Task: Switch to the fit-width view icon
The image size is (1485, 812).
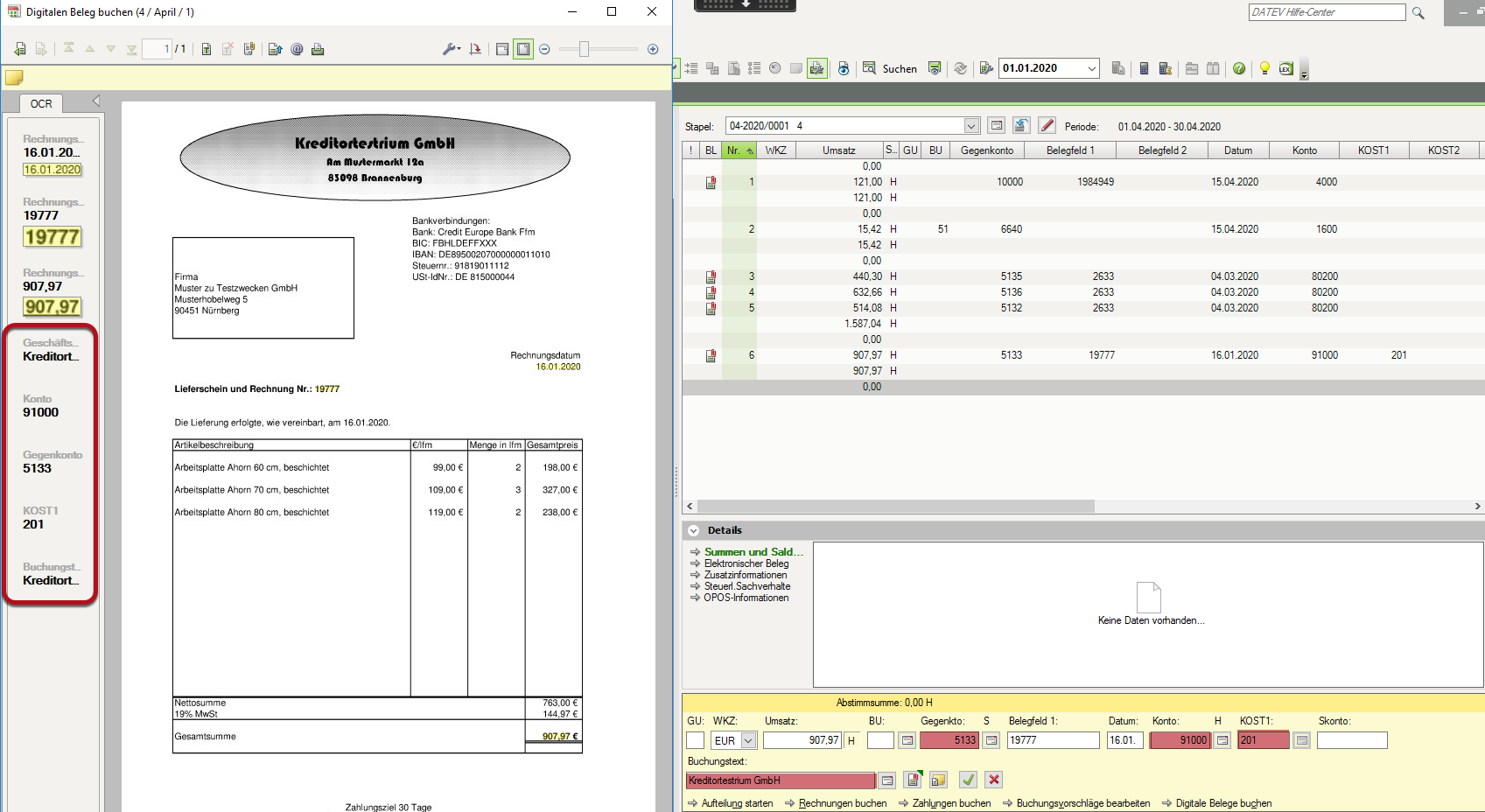Action: tap(502, 50)
